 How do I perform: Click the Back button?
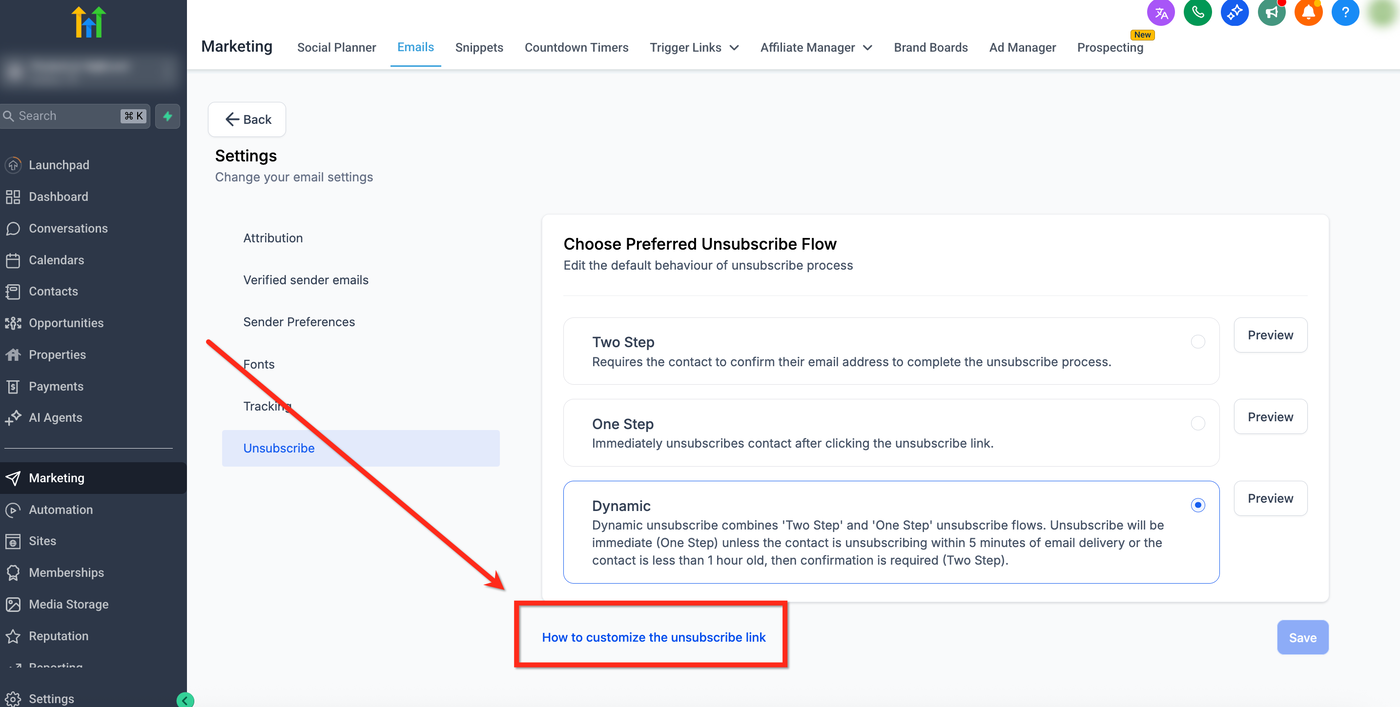coord(247,119)
